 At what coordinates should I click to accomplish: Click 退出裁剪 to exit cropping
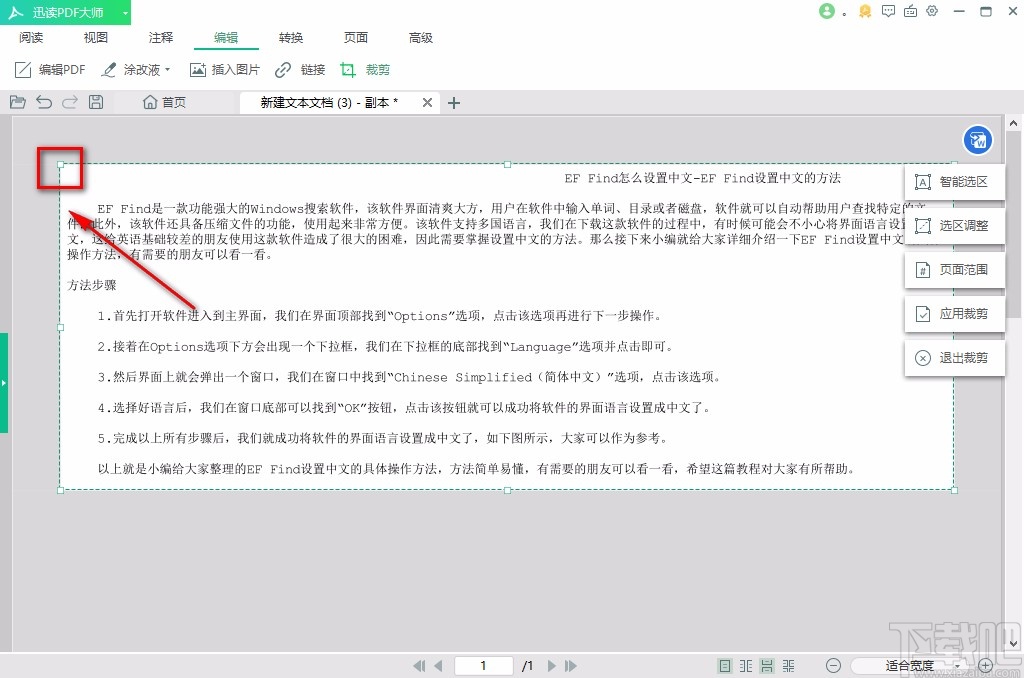click(x=954, y=358)
